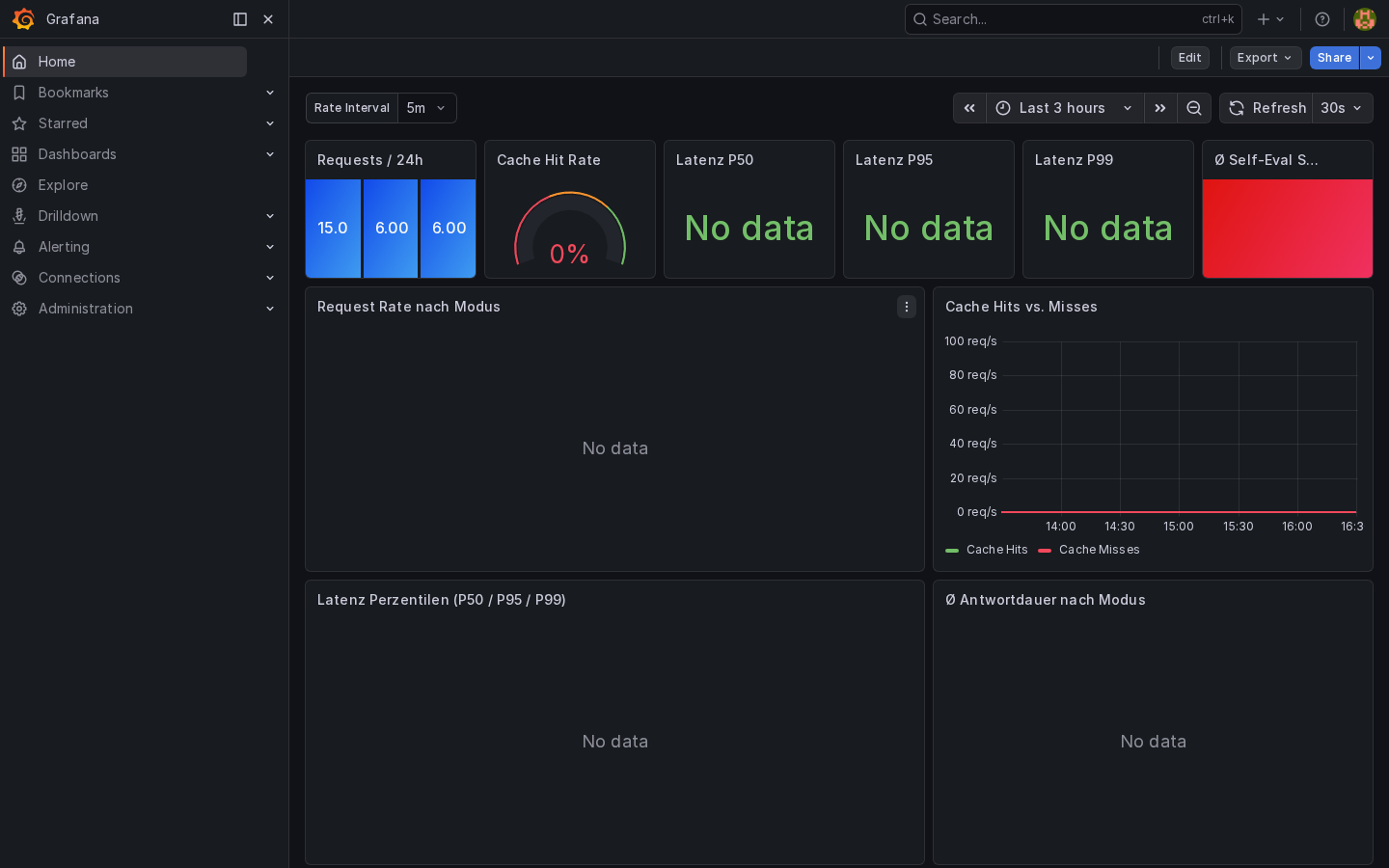This screenshot has height=868, width=1389.
Task: Open the Share options arrow
Action: pyautogui.click(x=1371, y=58)
